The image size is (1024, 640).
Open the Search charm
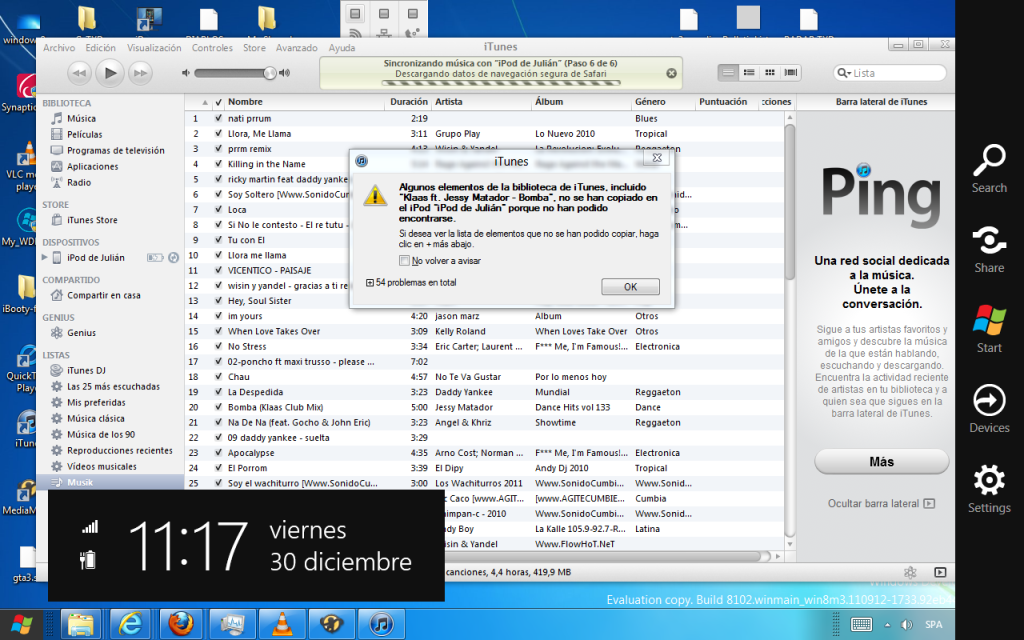click(x=988, y=168)
